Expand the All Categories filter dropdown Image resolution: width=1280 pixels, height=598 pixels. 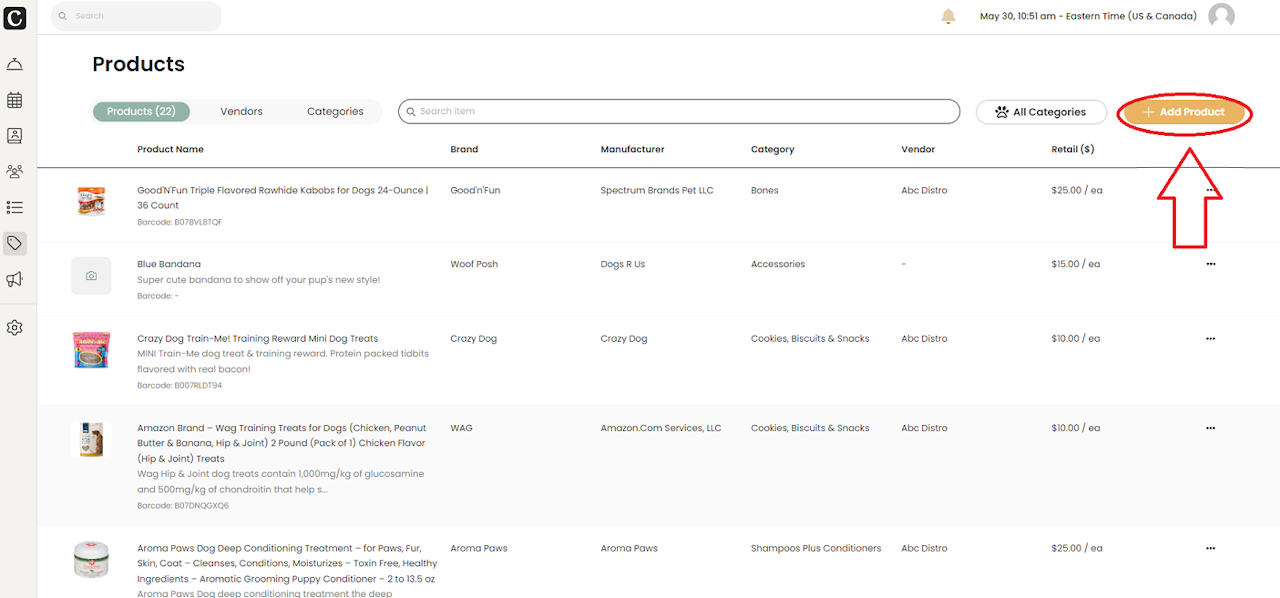1041,112
